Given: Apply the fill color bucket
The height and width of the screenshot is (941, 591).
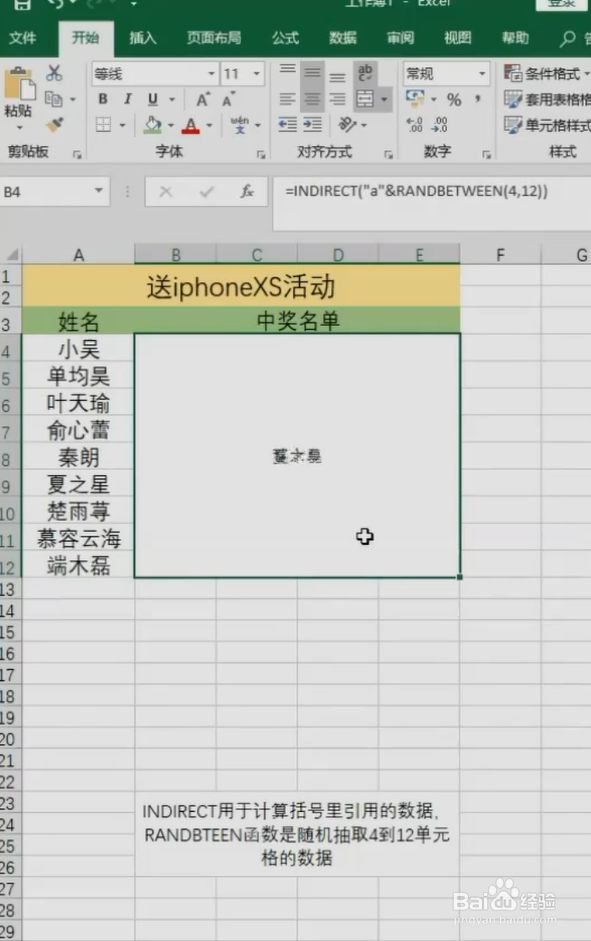Looking at the screenshot, I should click(x=152, y=125).
